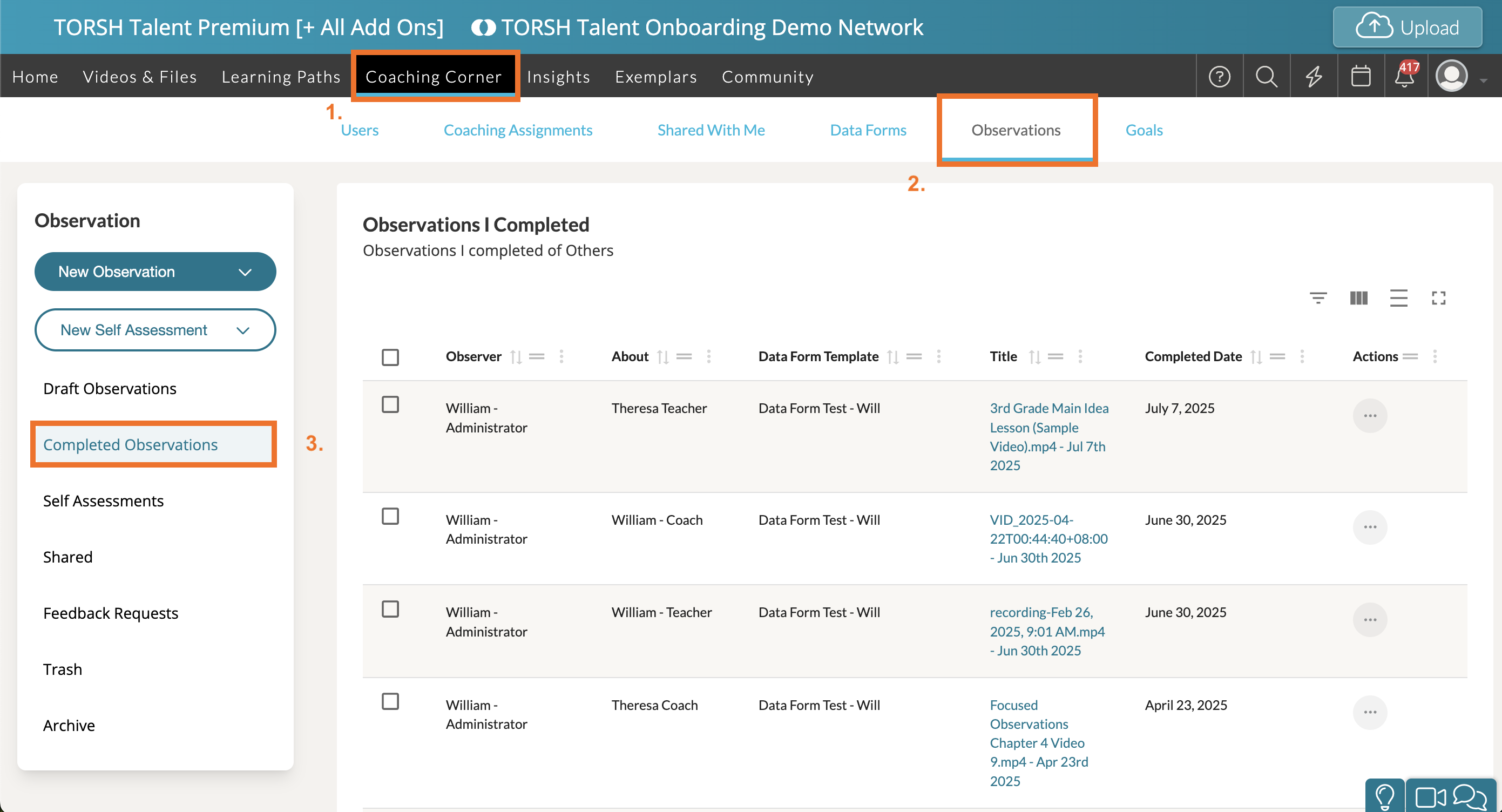Toggle full screen table view icon
This screenshot has width=1502, height=812.
(1438, 299)
